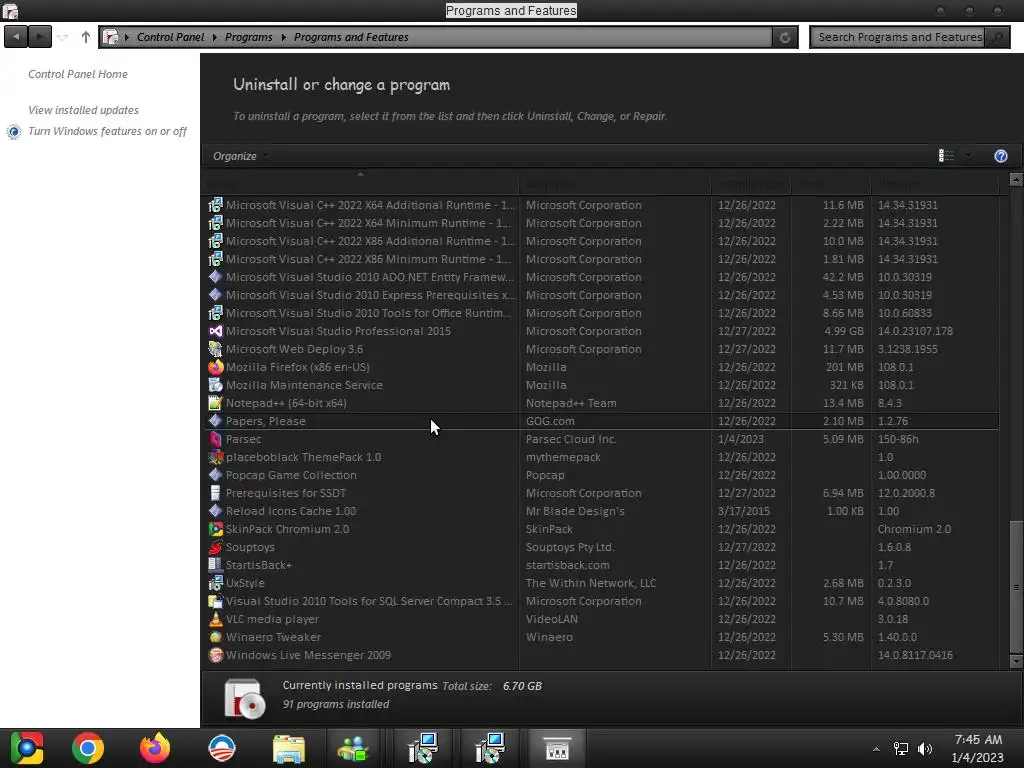Select Papers, Please row
1024x768 pixels.
(602, 421)
